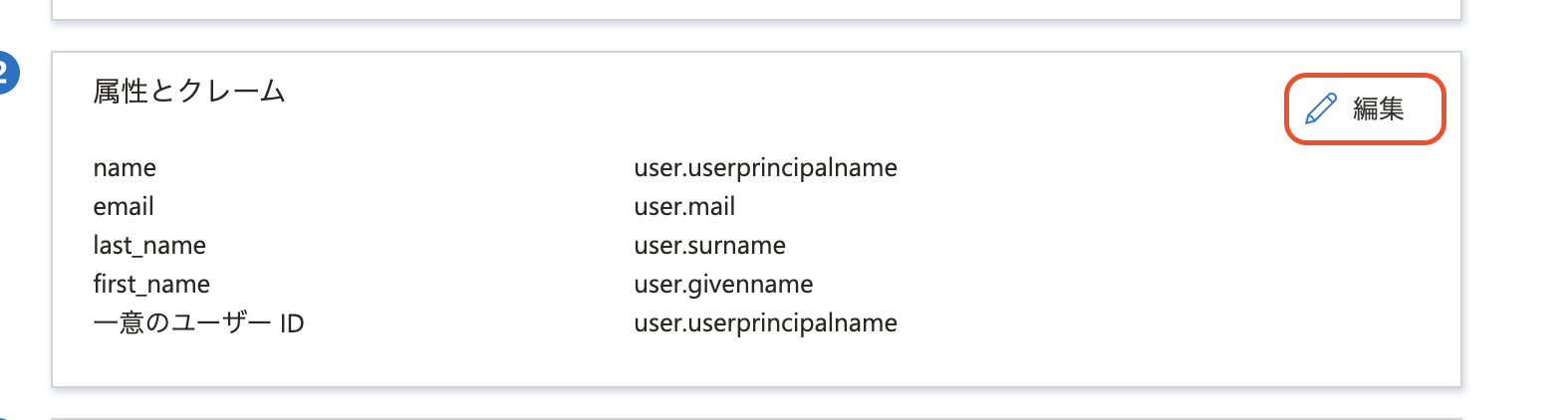Click user.userprincipalname beside 一意のユーザー ID
Viewport: 1568px width, 420px height.
(x=765, y=323)
